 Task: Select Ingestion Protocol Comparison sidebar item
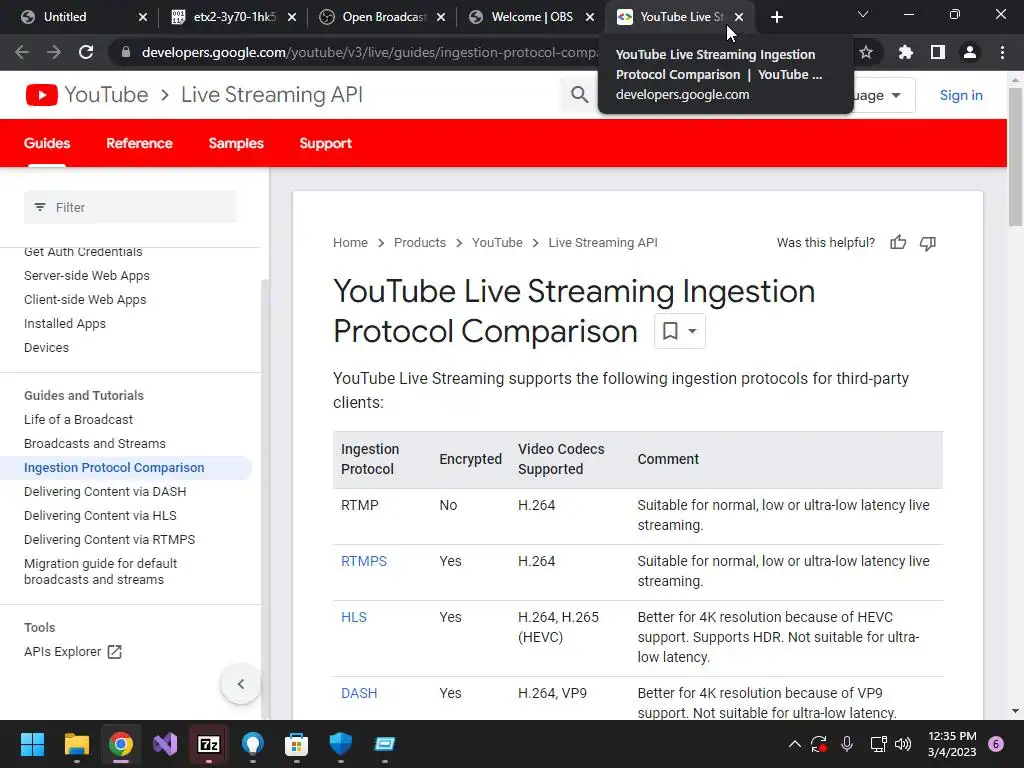tap(114, 468)
